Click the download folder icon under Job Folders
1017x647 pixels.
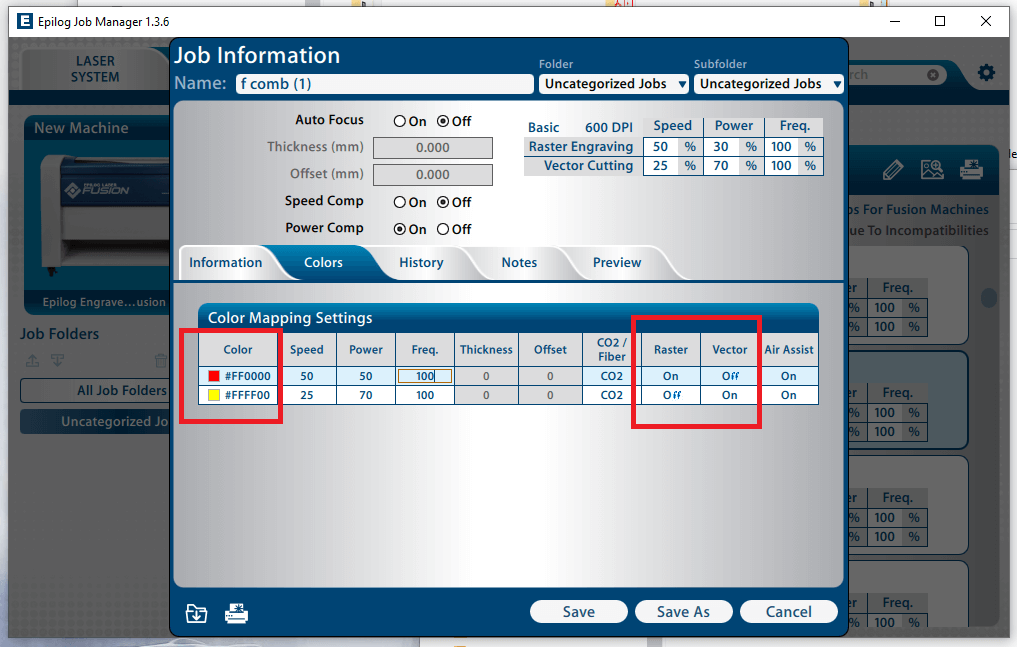[x=58, y=360]
